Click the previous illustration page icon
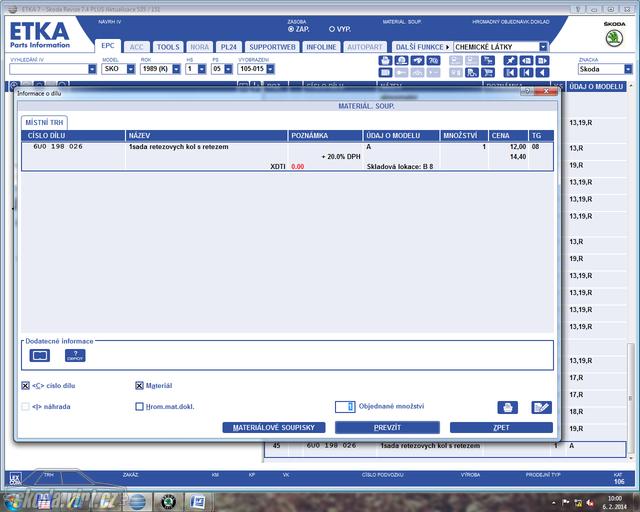Viewport: 640px width, 512px height. click(526, 61)
